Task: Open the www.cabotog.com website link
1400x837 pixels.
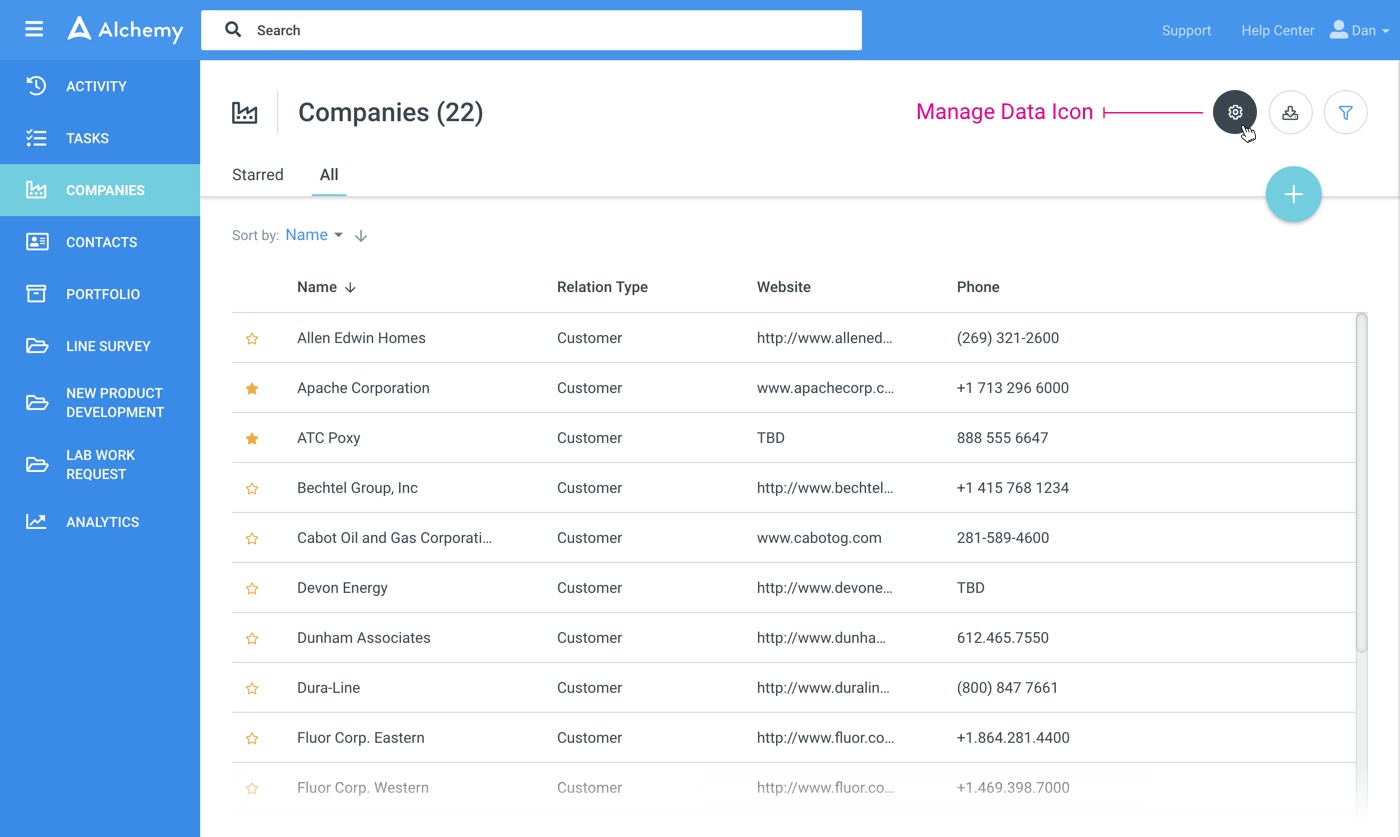Action: [x=819, y=538]
